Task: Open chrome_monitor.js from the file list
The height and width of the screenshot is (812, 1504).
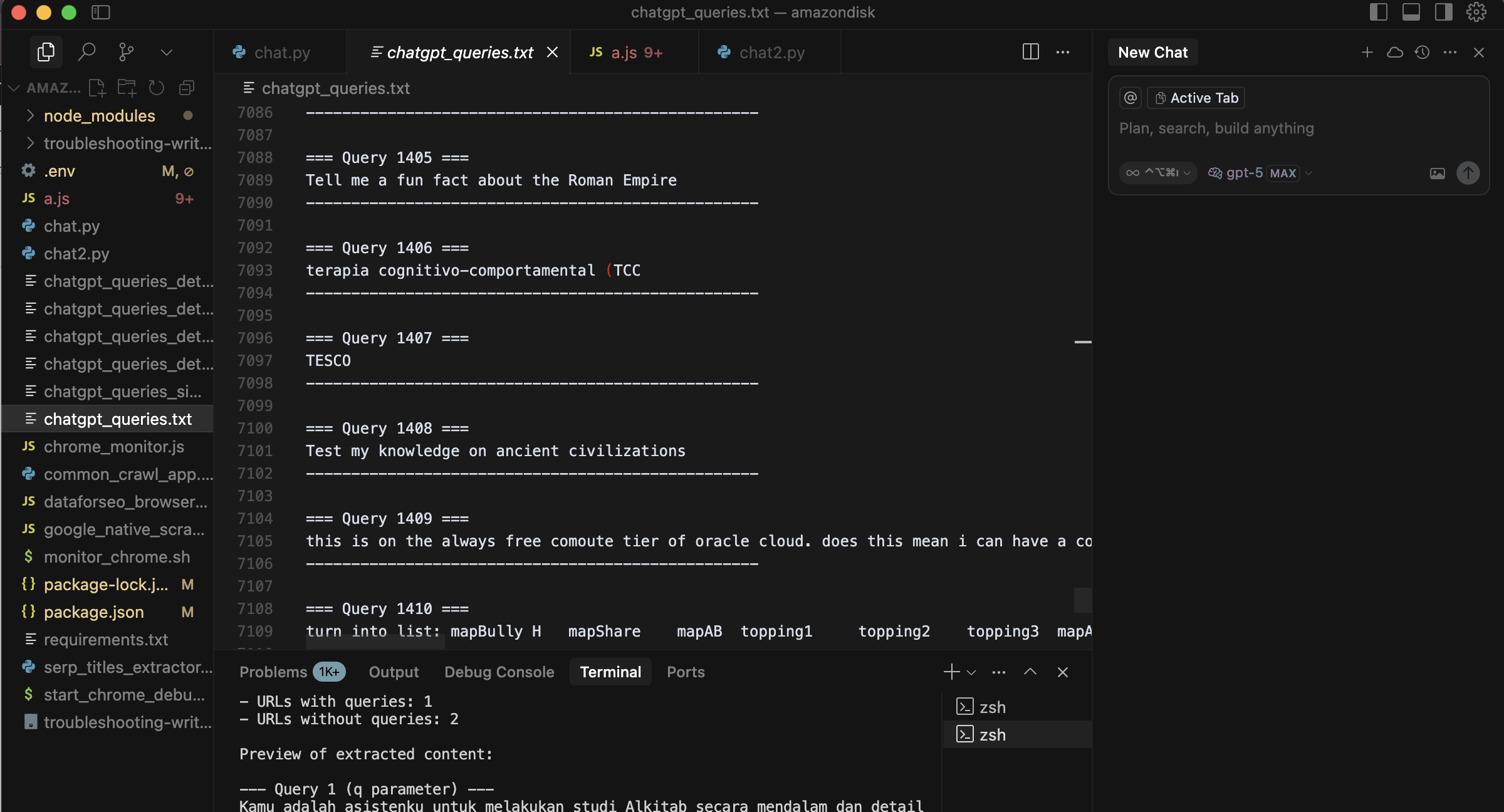Action: click(x=113, y=447)
